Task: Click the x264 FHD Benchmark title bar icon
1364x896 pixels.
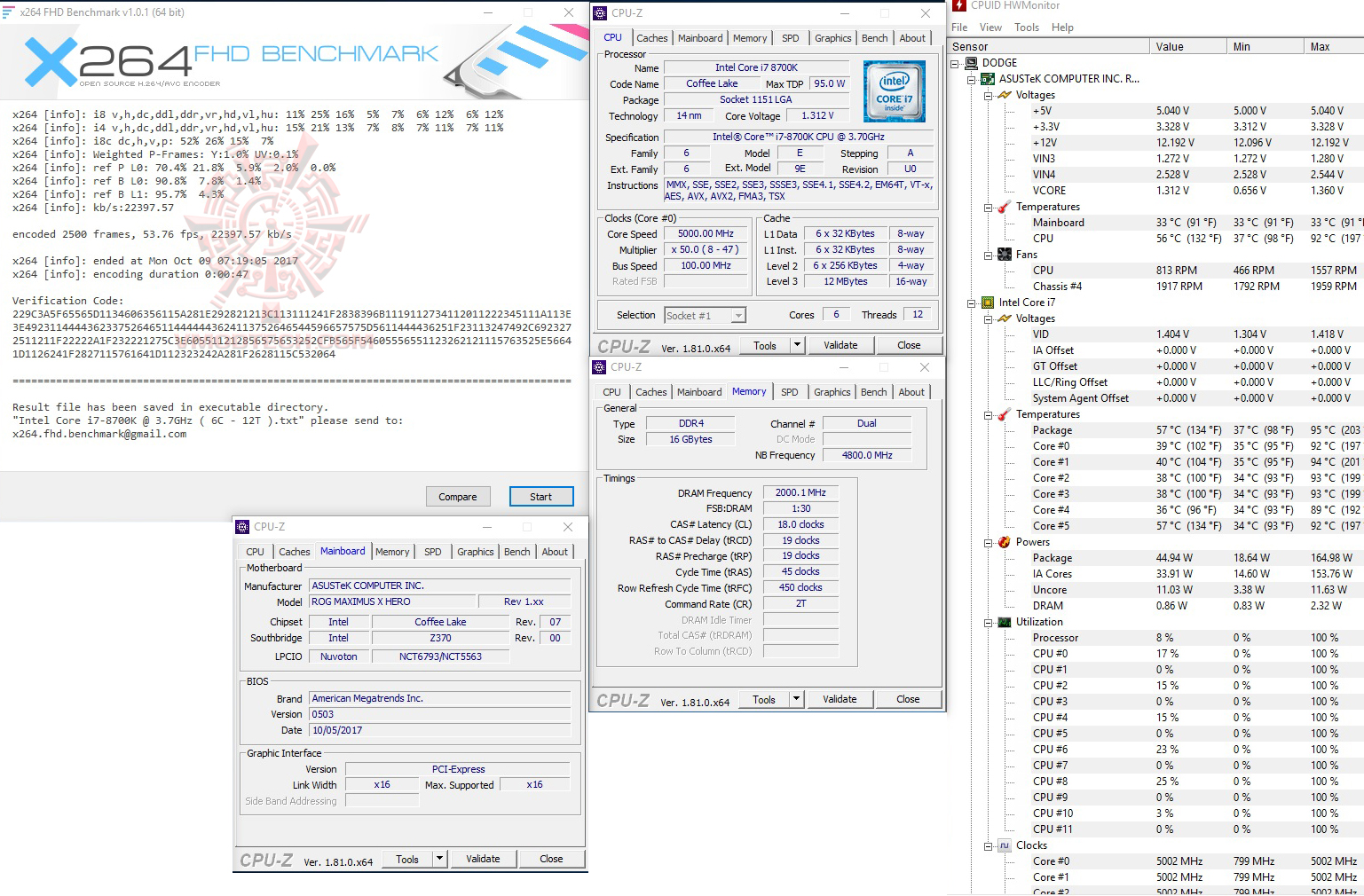Action: (9, 12)
